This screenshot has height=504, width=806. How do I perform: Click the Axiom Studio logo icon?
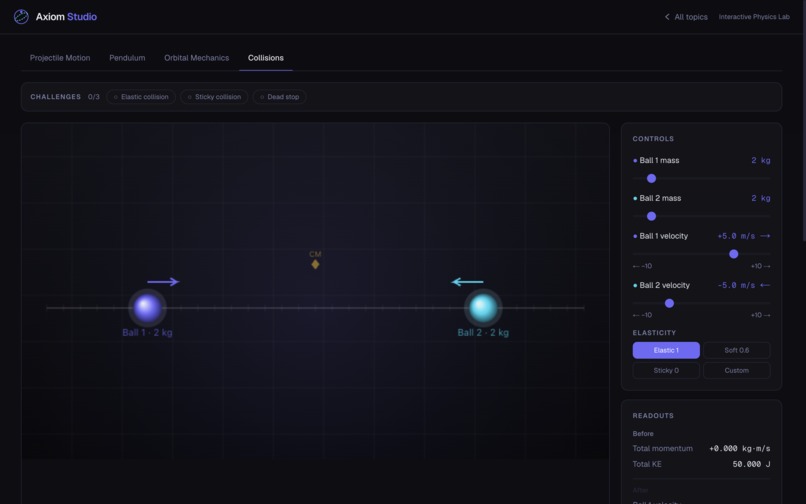[x=21, y=16]
